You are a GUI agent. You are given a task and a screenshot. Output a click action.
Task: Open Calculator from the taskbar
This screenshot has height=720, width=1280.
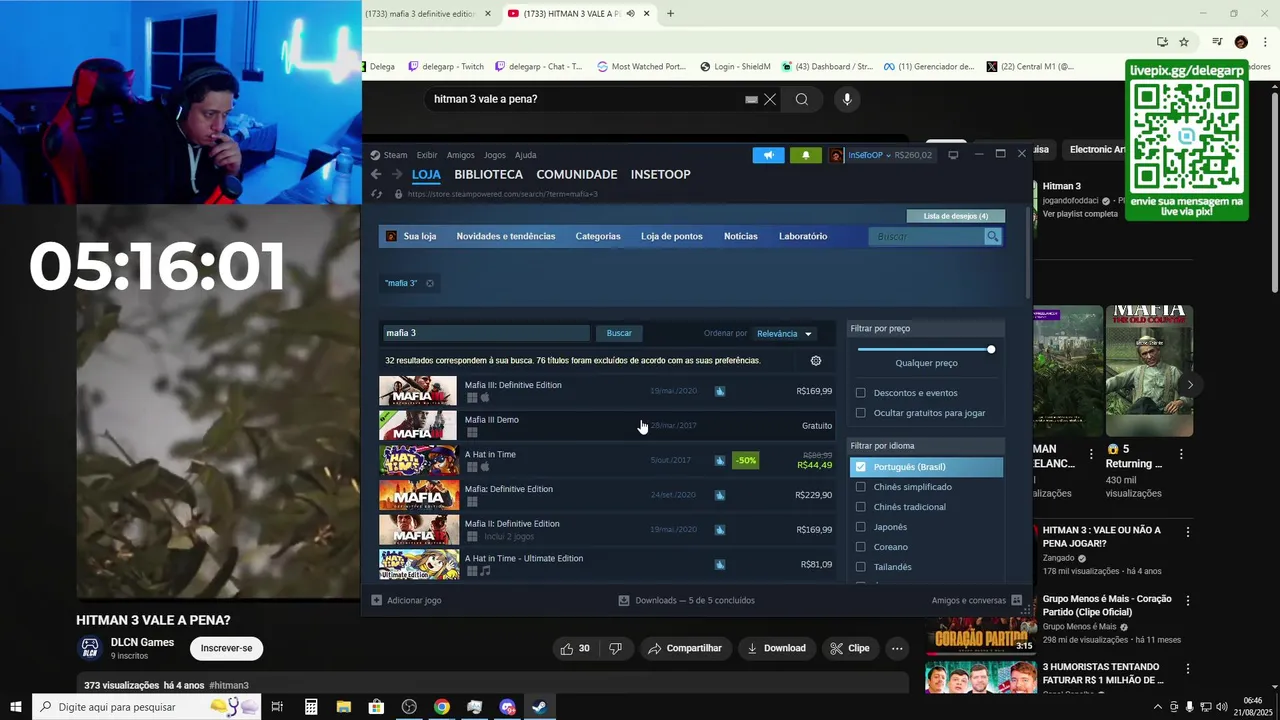click(311, 707)
